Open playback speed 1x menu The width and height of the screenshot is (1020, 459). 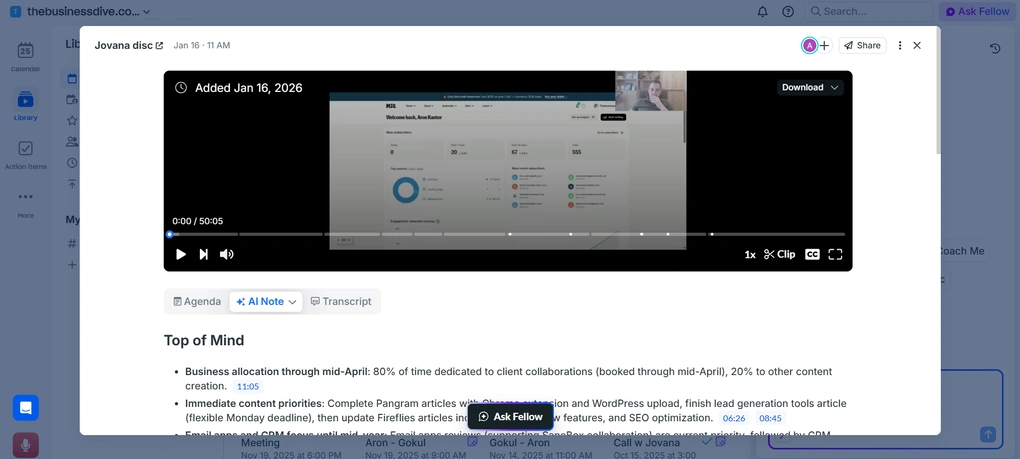tap(750, 254)
